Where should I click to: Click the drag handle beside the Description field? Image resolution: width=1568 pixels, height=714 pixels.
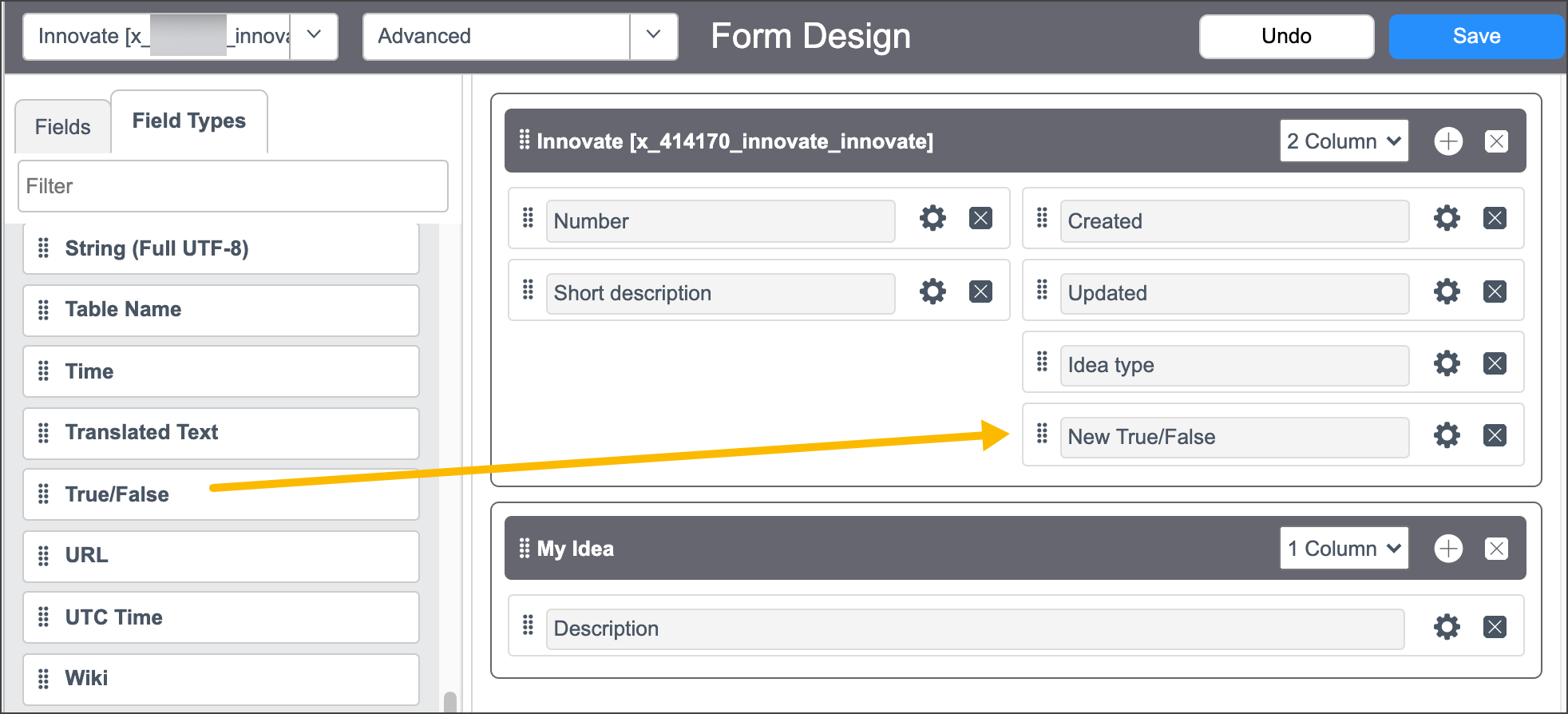(x=528, y=625)
